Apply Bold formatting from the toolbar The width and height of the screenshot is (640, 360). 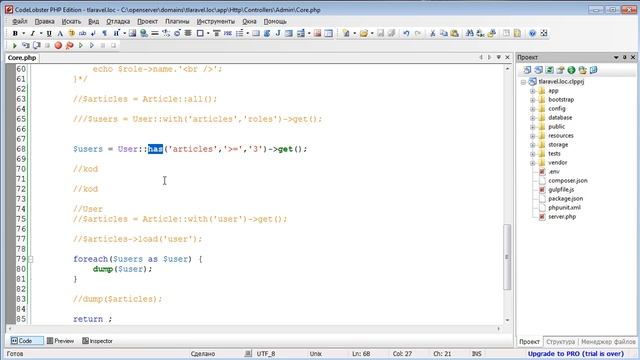pos(15,33)
